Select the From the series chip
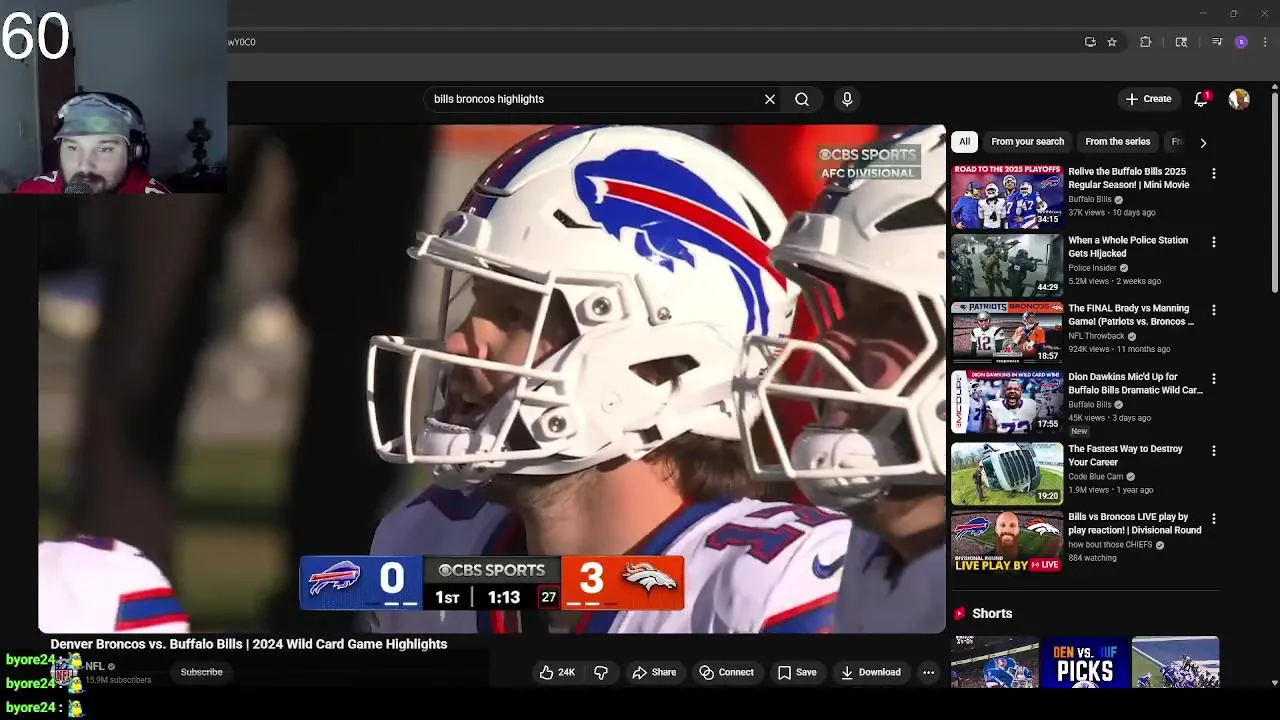The width and height of the screenshot is (1280, 720). (x=1117, y=142)
